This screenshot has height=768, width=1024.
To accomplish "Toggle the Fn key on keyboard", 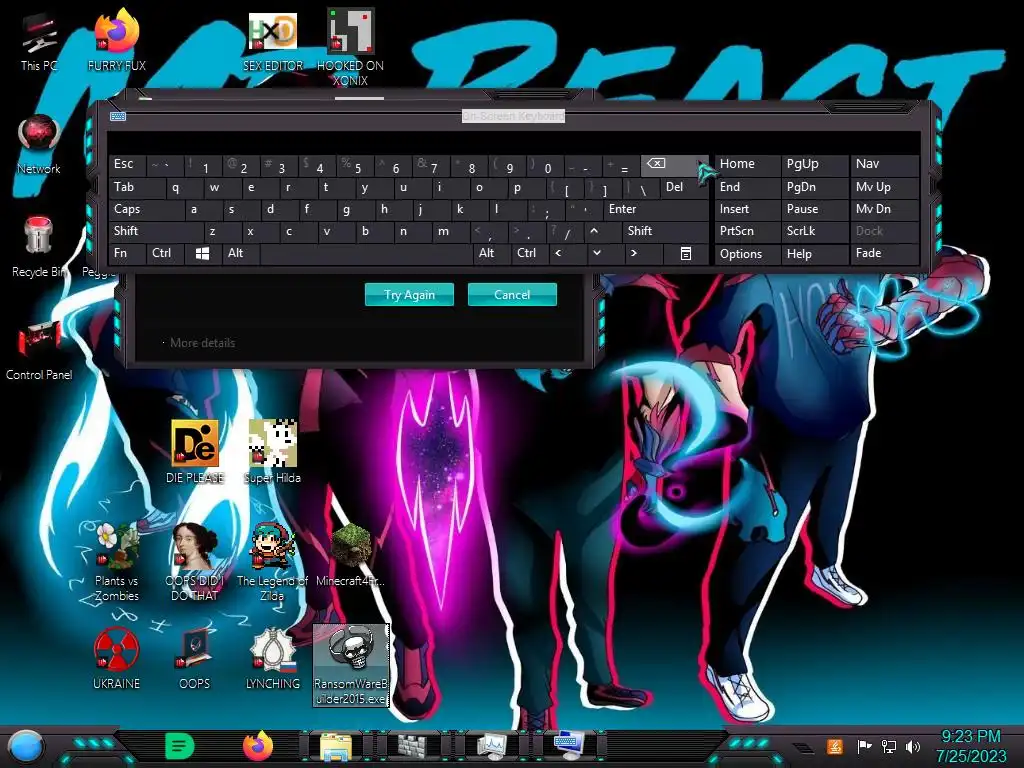I will point(127,253).
